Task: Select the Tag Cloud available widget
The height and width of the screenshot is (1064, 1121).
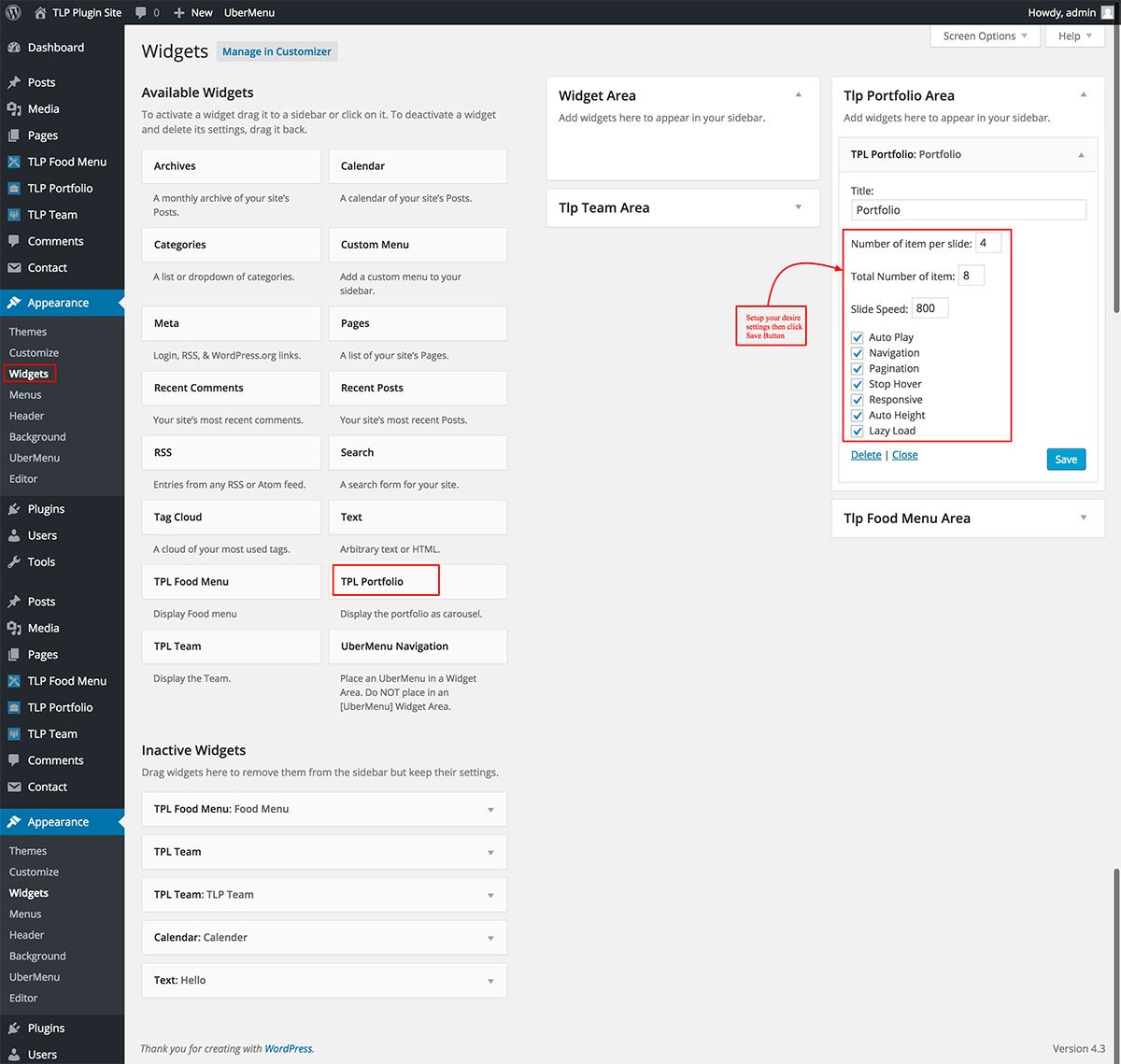Action: click(x=231, y=517)
